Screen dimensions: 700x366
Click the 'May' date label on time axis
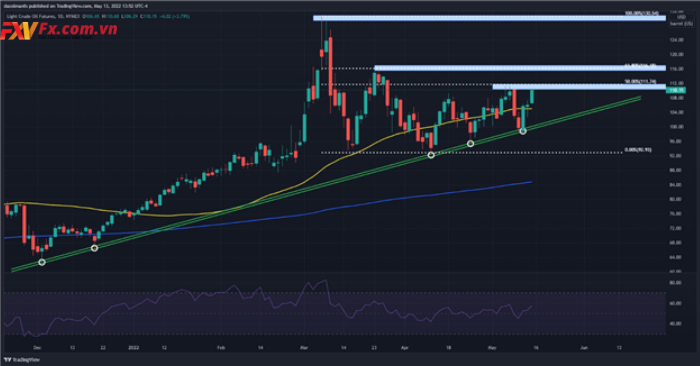click(492, 348)
